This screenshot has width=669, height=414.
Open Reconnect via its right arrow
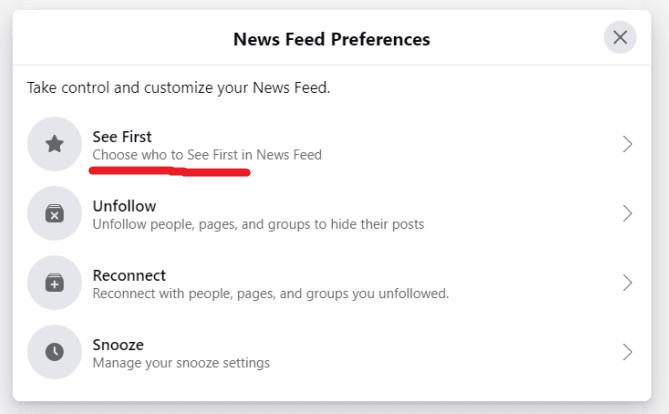point(627,283)
